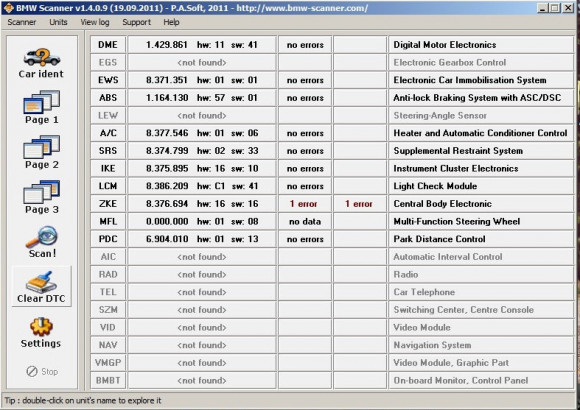Click PDC part number 6.904.010
The width and height of the screenshot is (580, 410).
coord(167,239)
